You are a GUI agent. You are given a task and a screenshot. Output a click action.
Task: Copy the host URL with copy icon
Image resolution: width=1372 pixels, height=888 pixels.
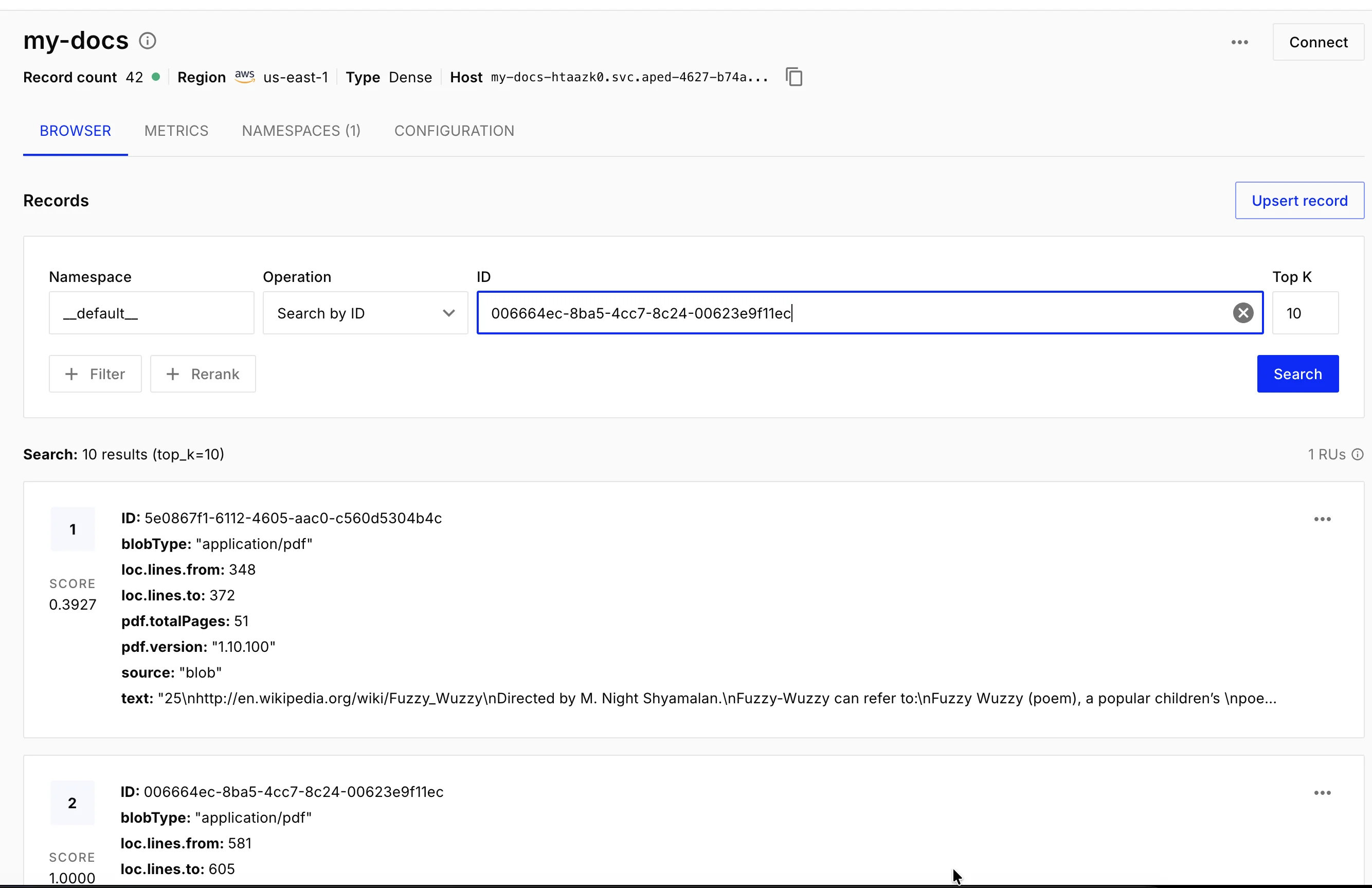793,77
